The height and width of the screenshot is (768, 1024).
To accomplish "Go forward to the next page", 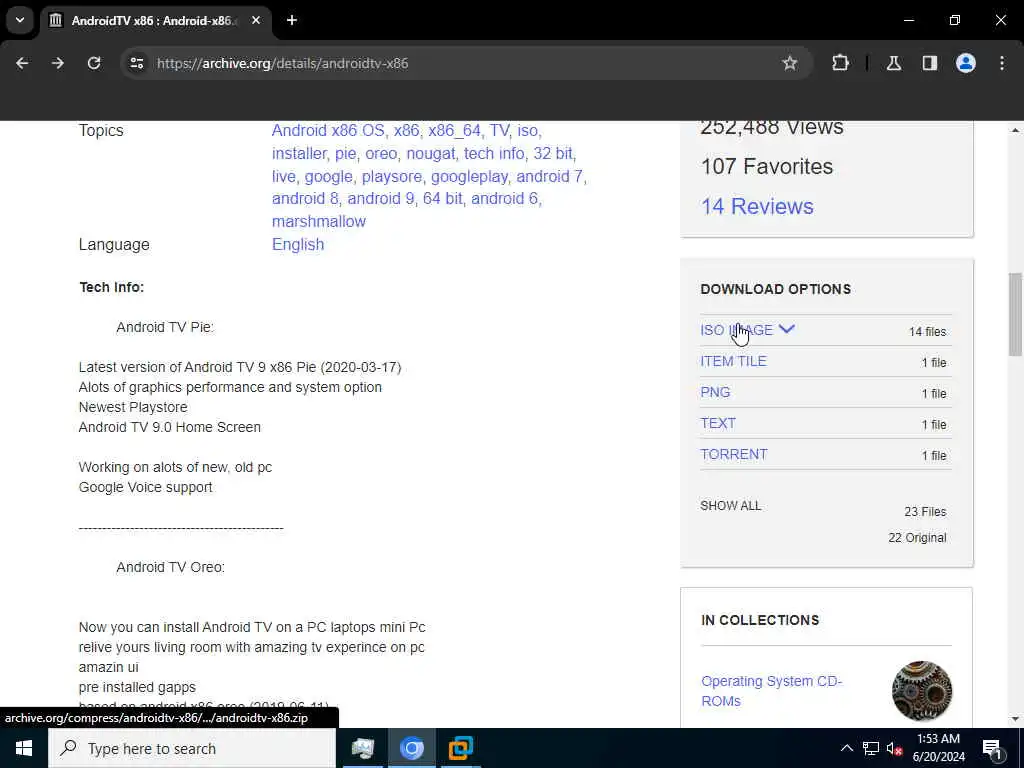I will 58,63.
